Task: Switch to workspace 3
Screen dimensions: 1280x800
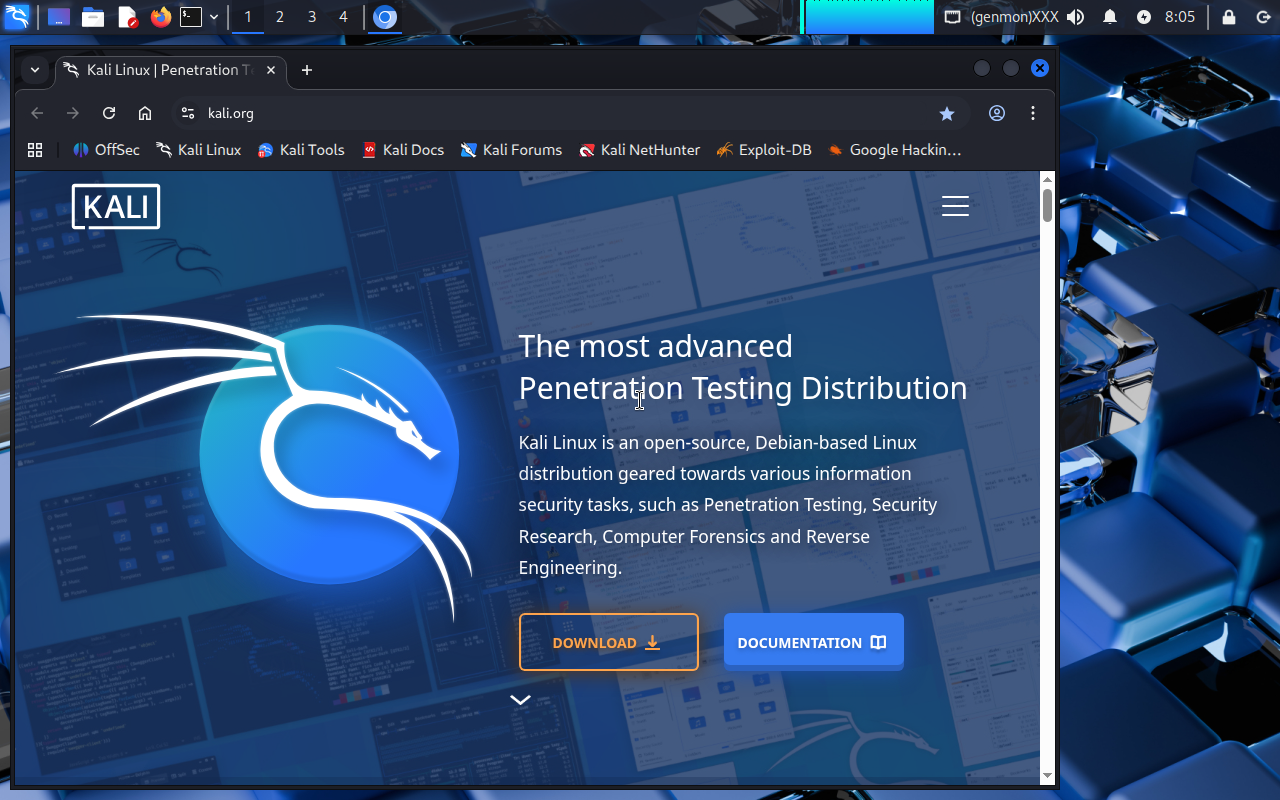Action: (312, 17)
